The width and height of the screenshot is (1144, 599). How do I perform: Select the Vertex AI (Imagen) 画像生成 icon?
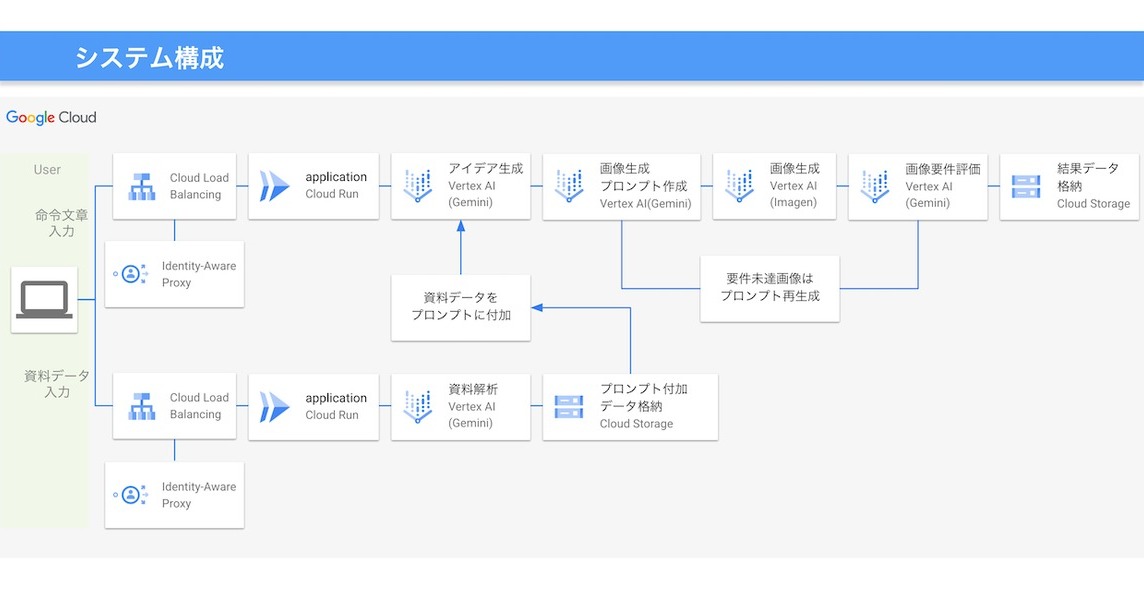(740, 186)
